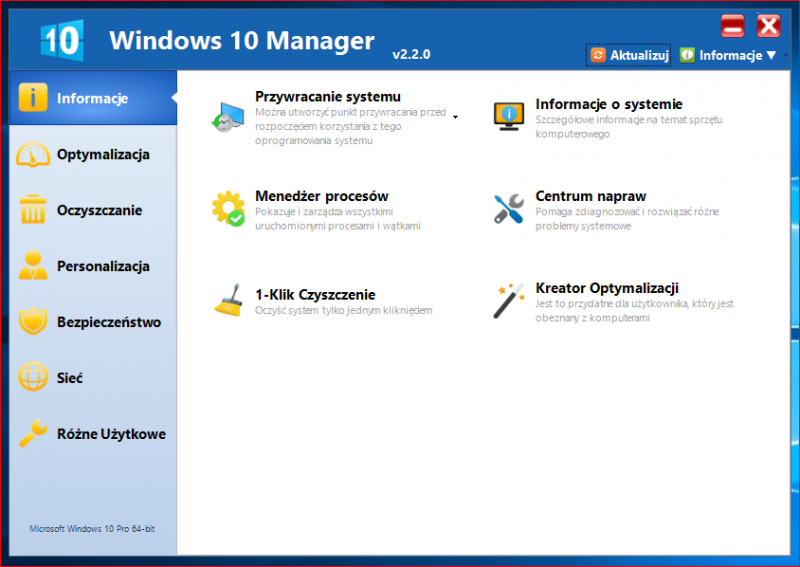Click the Przywracanie systemu monitor clock icon
Image resolution: width=800 pixels, height=567 pixels.
pos(228,117)
